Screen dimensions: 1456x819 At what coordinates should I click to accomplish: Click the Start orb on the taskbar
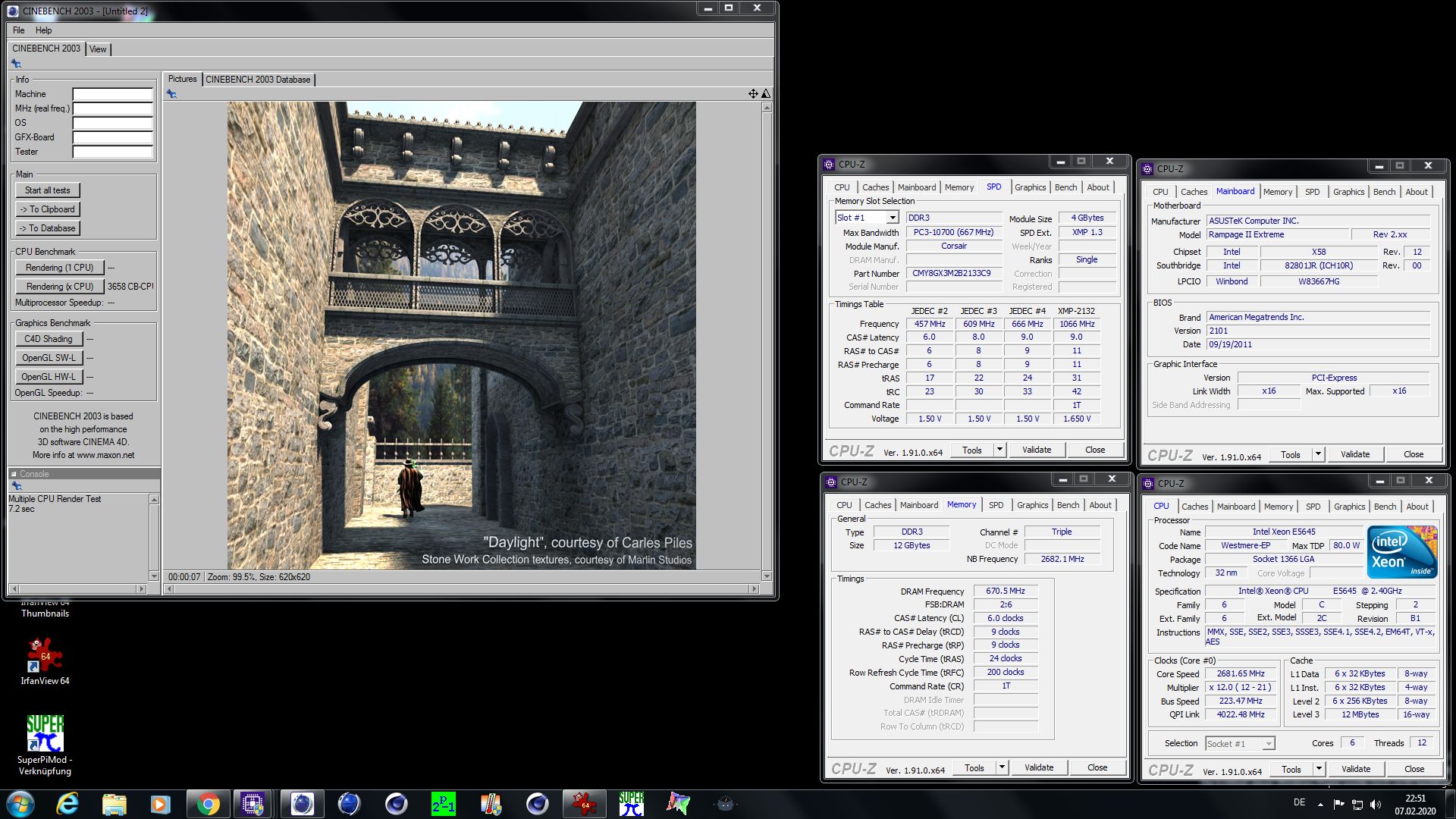pos(20,804)
